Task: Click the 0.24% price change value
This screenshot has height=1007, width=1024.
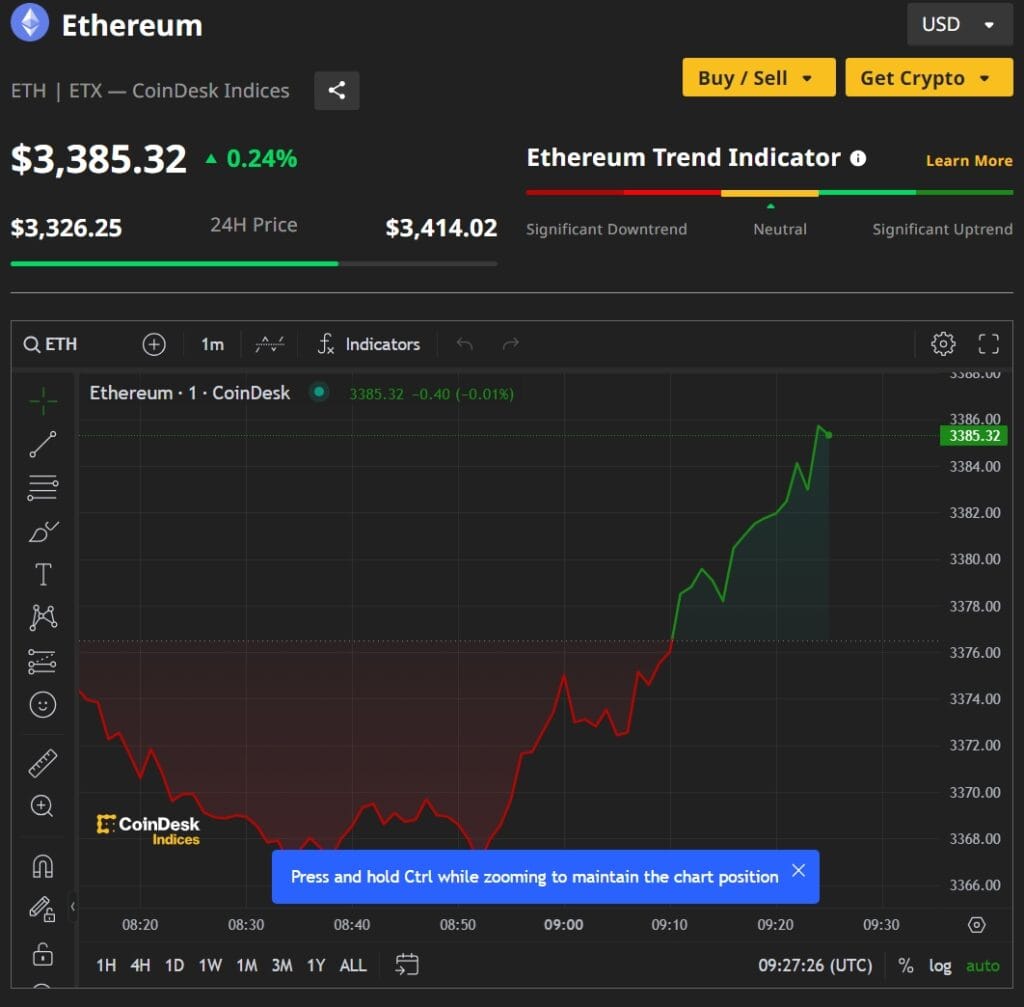Action: (261, 159)
